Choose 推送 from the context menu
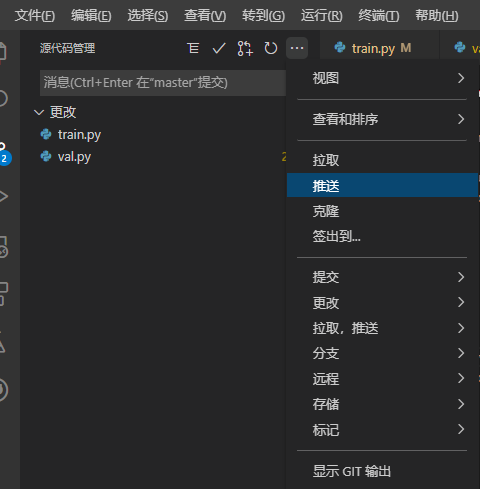 point(382,185)
